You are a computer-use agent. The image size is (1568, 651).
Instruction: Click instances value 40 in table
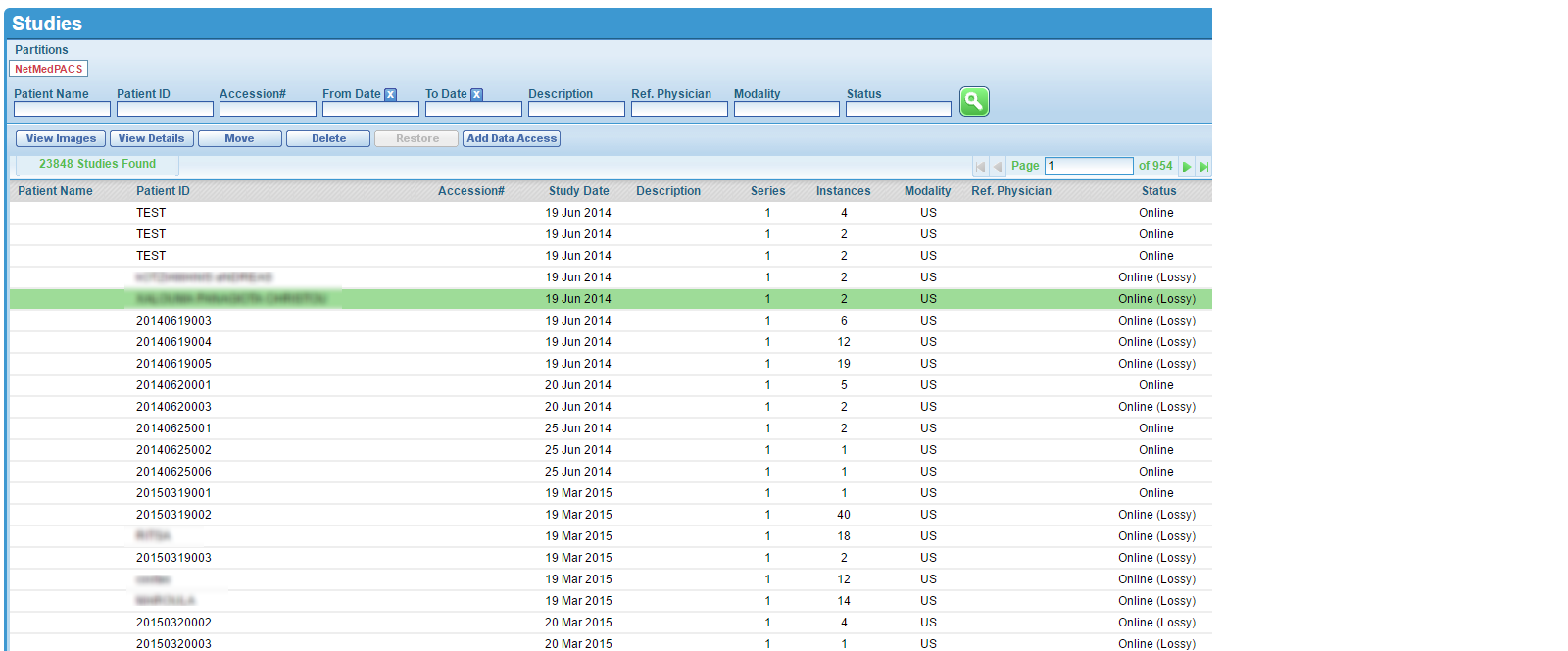[844, 515]
